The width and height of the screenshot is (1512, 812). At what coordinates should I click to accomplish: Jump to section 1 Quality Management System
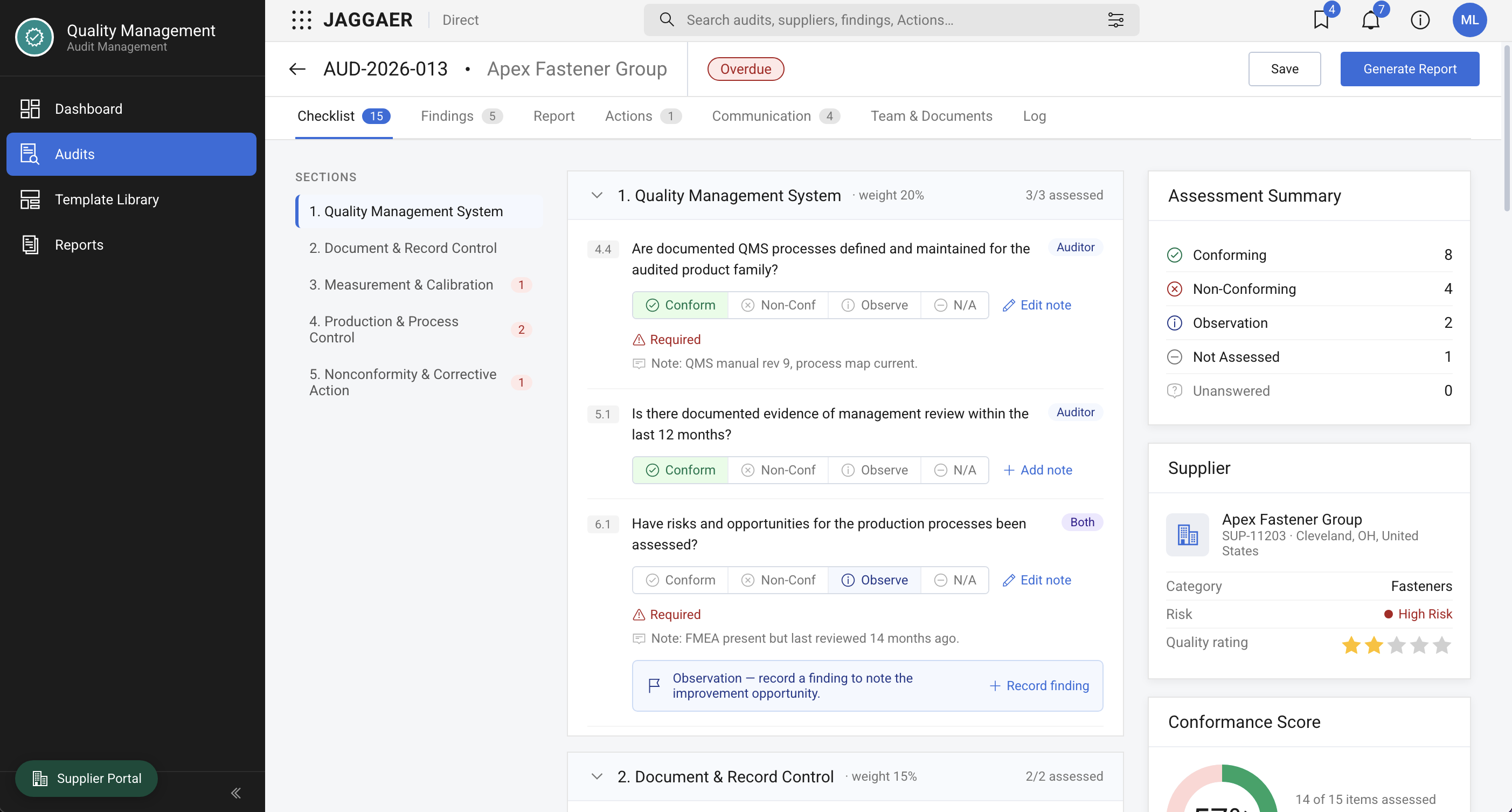pos(419,211)
